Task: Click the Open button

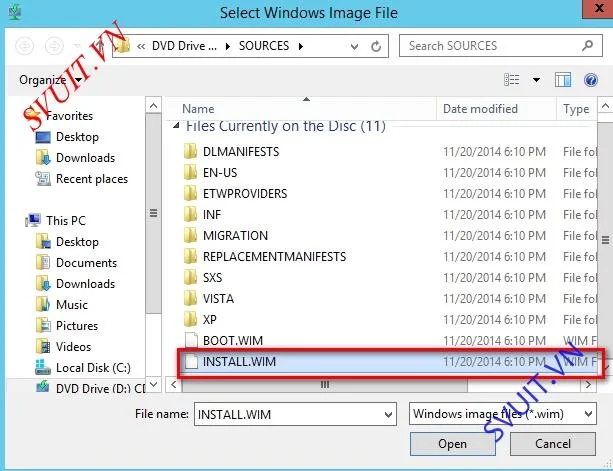Action: click(x=453, y=444)
